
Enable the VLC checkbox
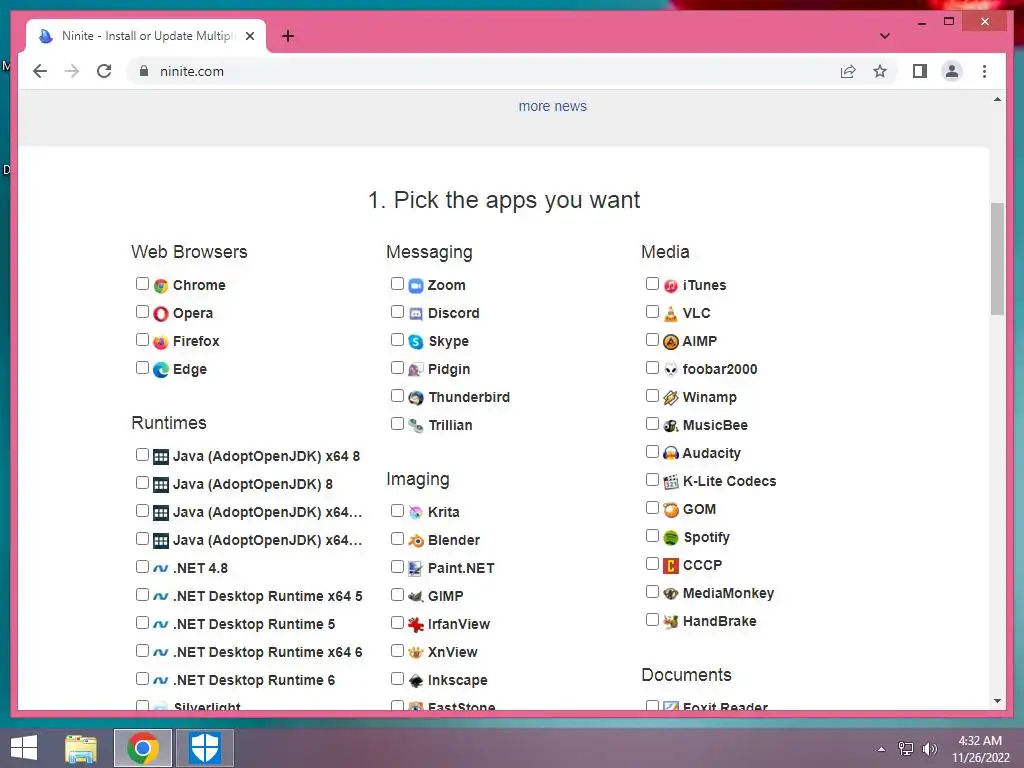pyautogui.click(x=652, y=312)
